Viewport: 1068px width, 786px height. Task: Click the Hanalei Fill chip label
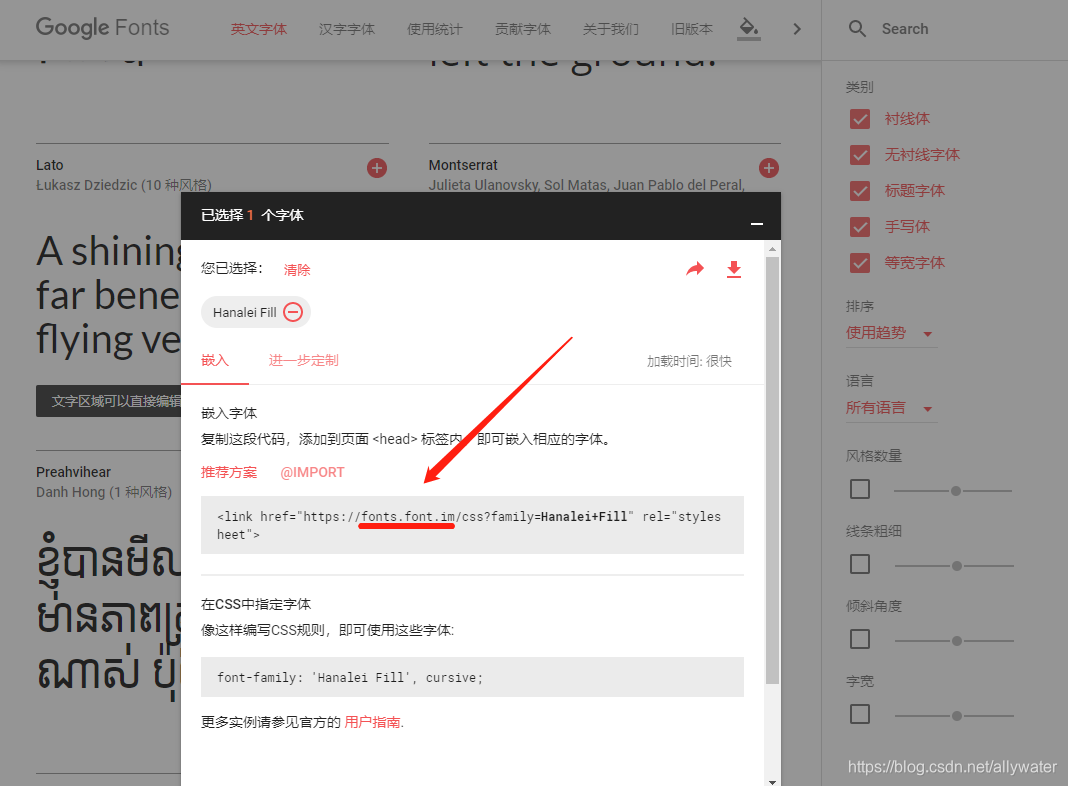pos(245,312)
